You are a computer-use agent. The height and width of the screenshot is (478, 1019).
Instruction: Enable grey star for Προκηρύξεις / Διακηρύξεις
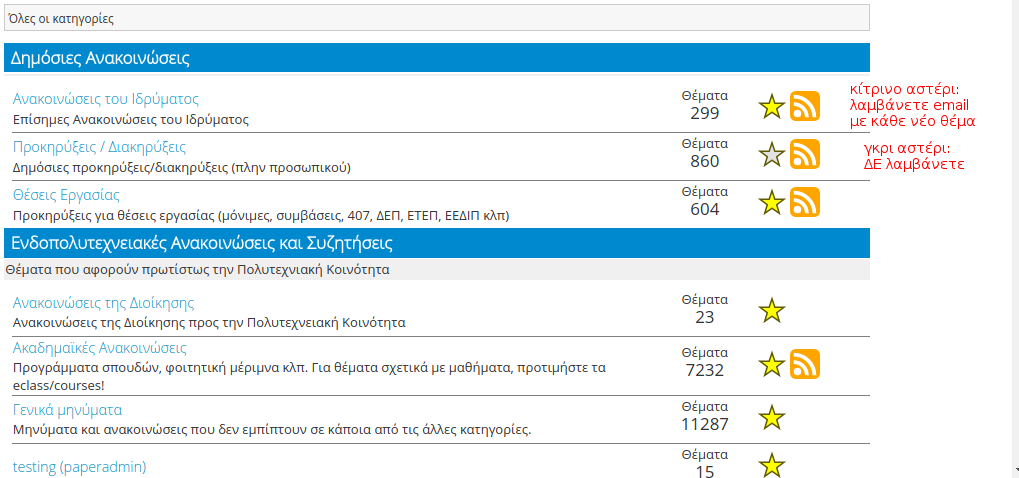[x=772, y=154]
